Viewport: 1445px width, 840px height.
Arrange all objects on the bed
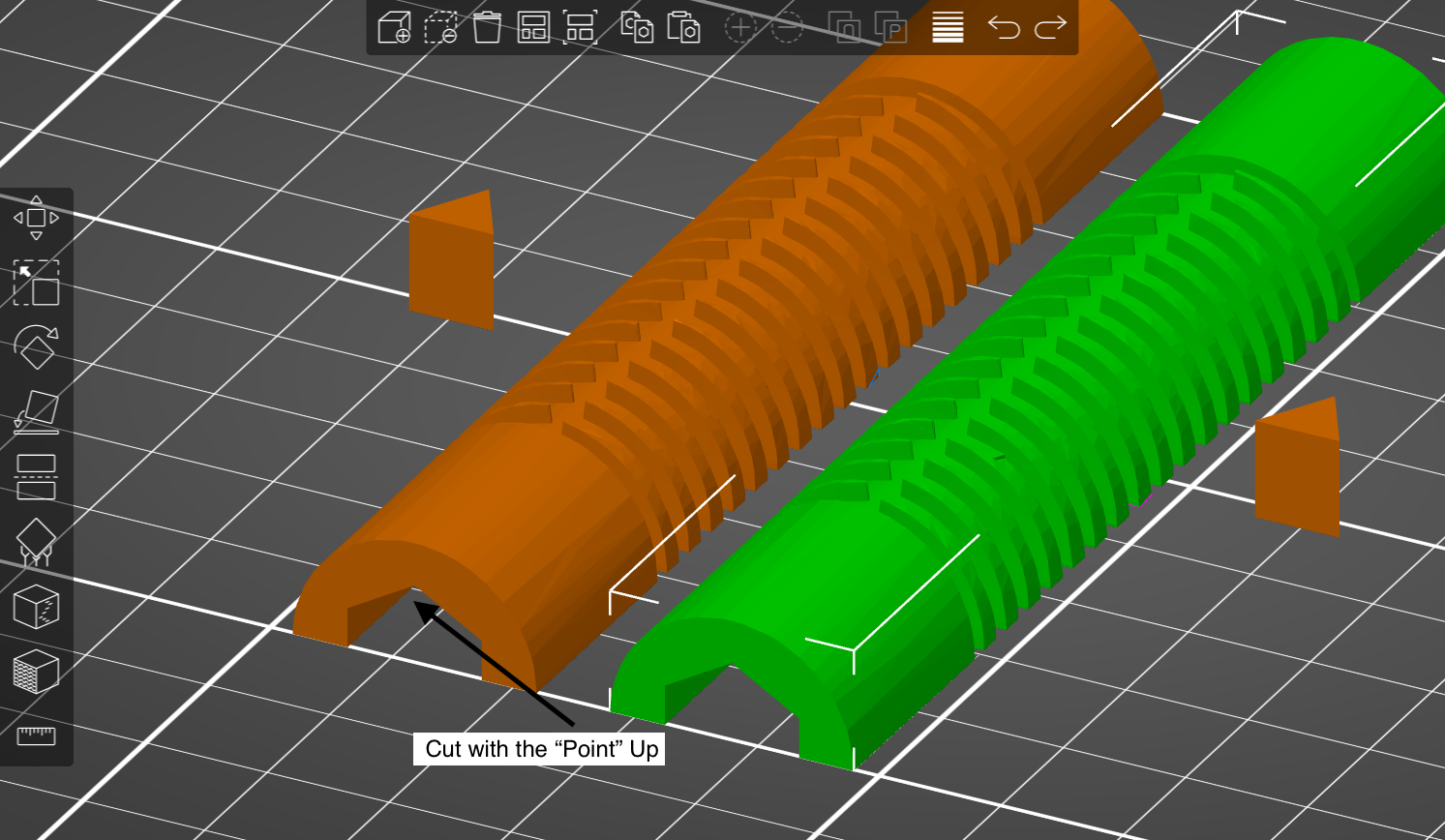pyautogui.click(x=533, y=27)
